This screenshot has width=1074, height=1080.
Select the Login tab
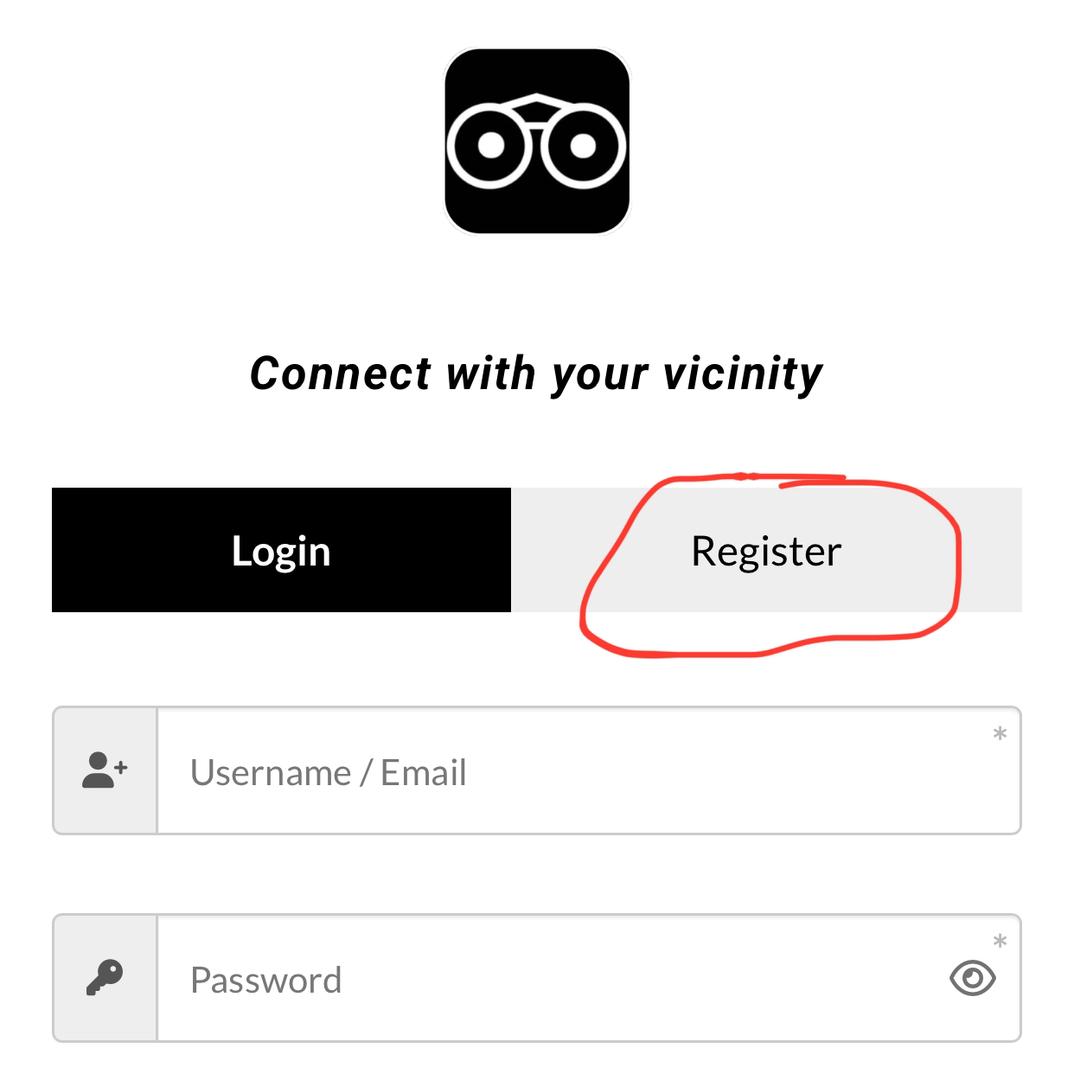pos(281,550)
